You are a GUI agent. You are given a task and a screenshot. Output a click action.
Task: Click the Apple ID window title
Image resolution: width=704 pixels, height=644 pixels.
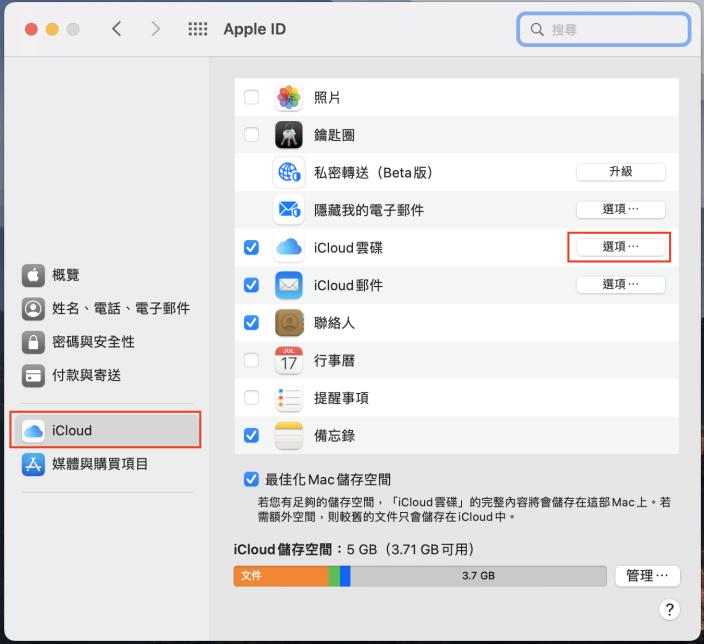tap(255, 29)
